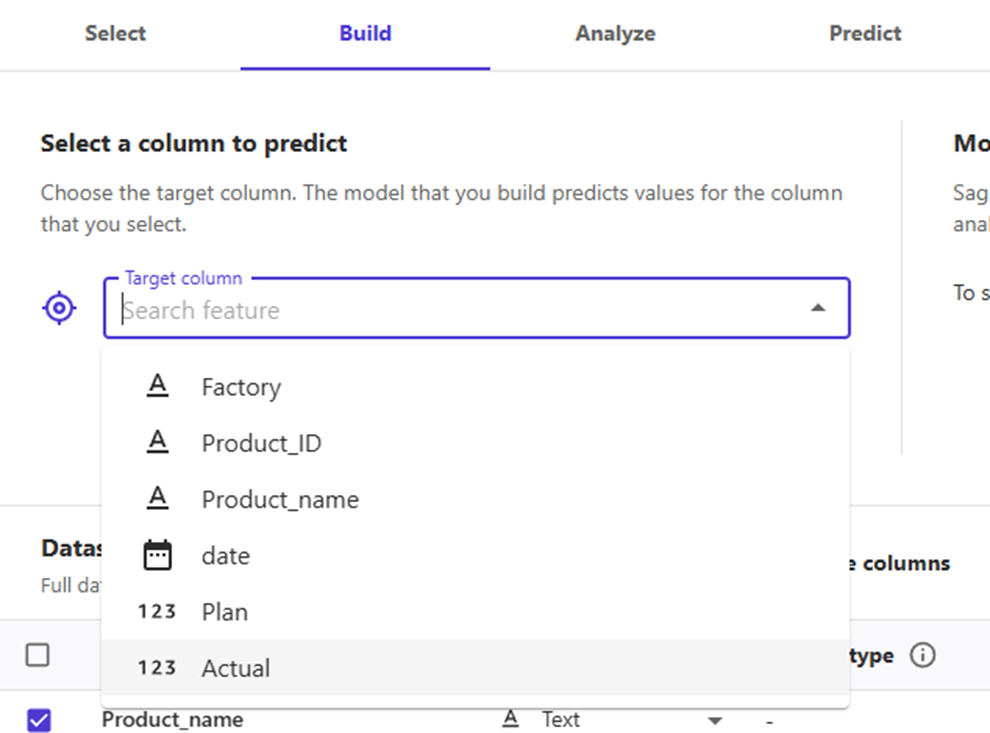Click the info icon next to type header

(923, 656)
